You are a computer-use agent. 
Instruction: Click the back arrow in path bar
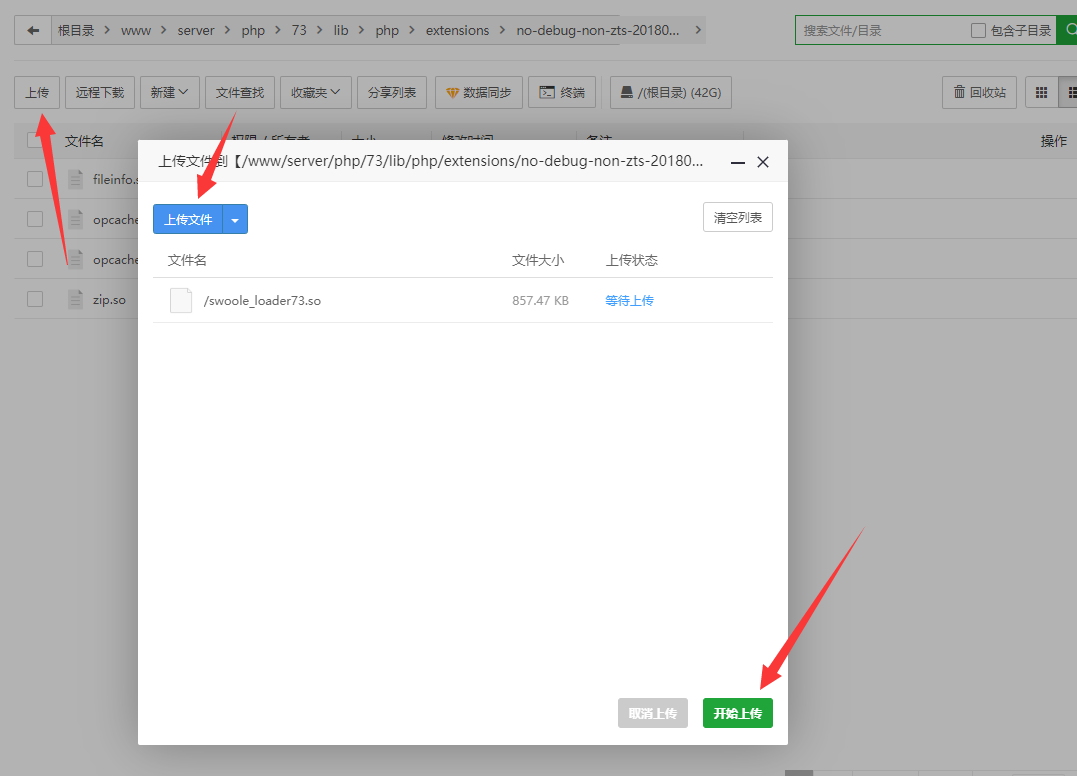click(x=33, y=30)
